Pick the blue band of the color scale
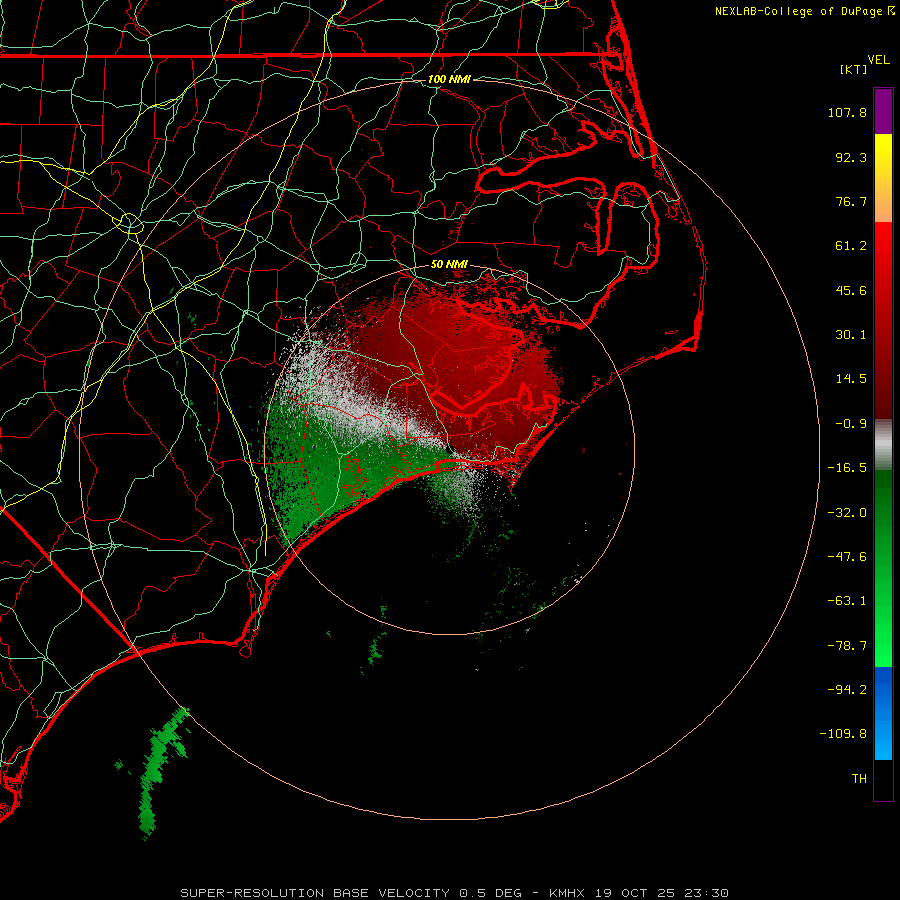Viewport: 900px width, 900px height. click(883, 713)
